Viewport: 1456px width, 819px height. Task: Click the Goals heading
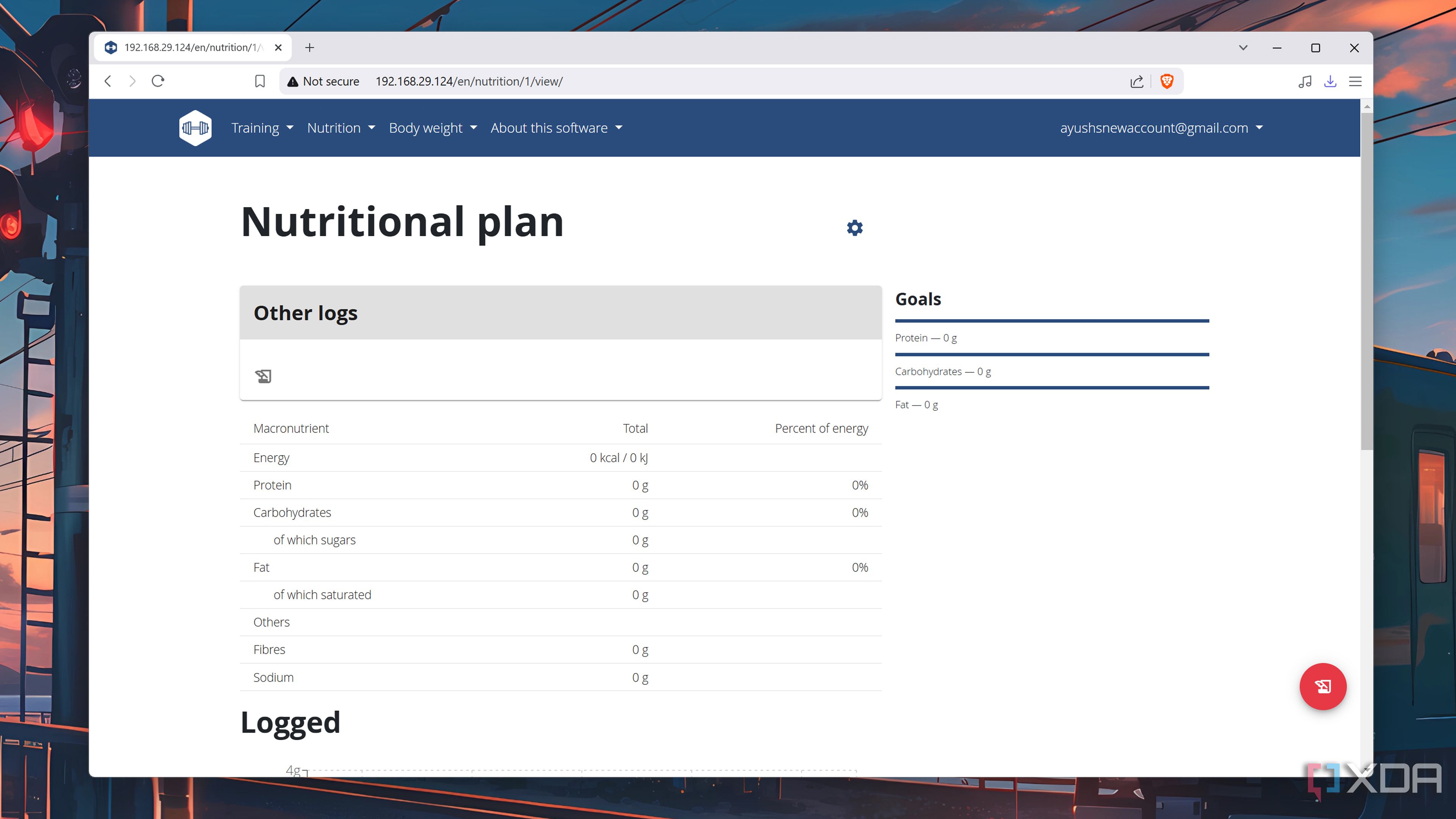coord(918,299)
